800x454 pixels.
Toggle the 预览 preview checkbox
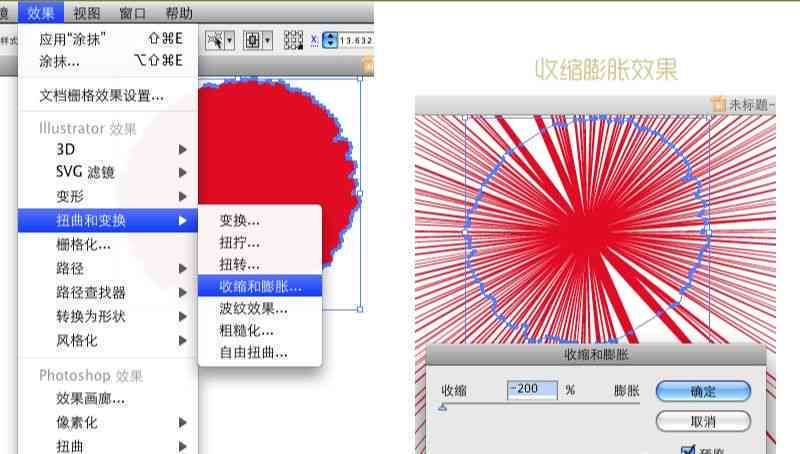(x=688, y=449)
